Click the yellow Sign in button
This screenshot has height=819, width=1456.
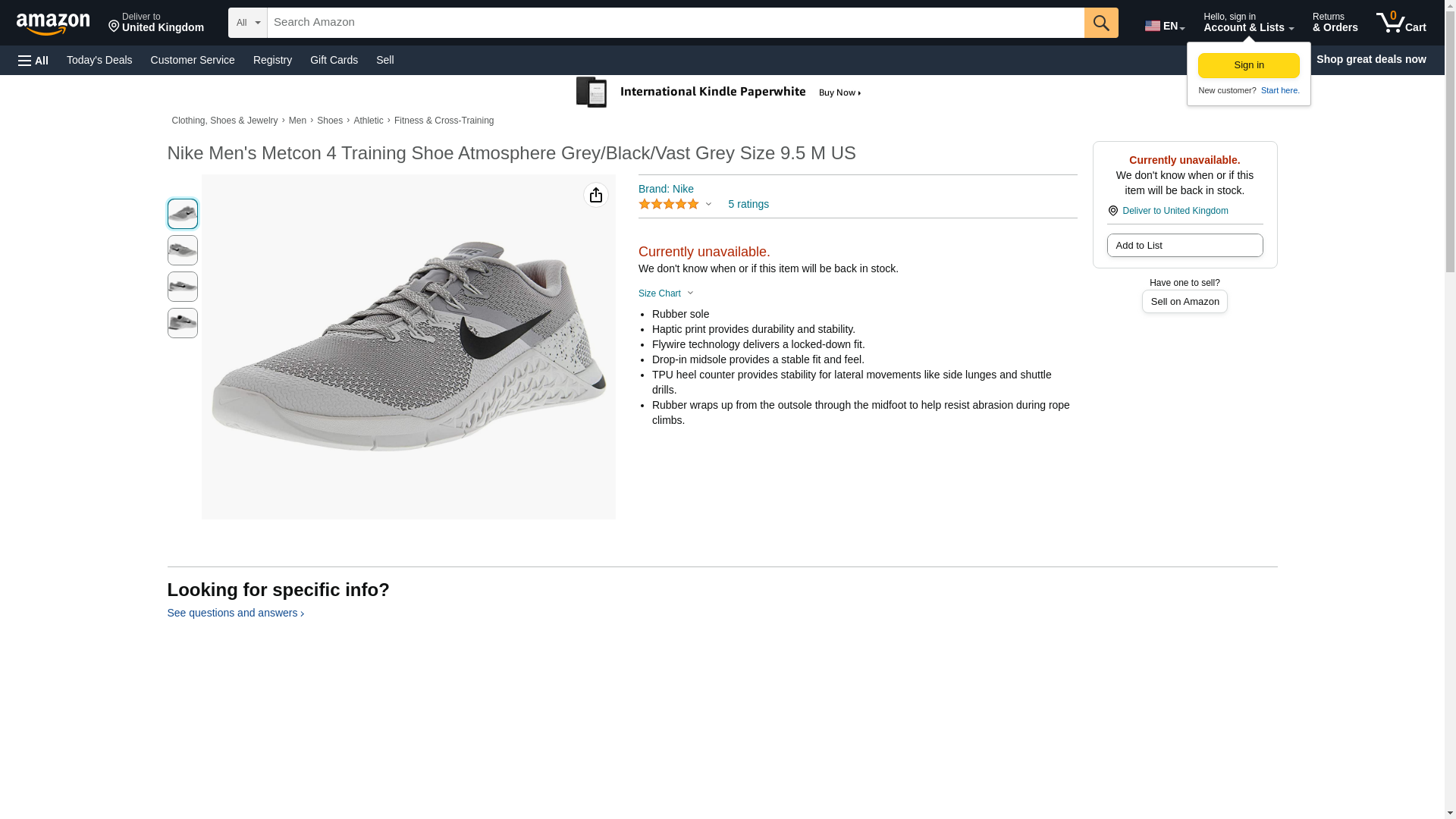[1248, 65]
